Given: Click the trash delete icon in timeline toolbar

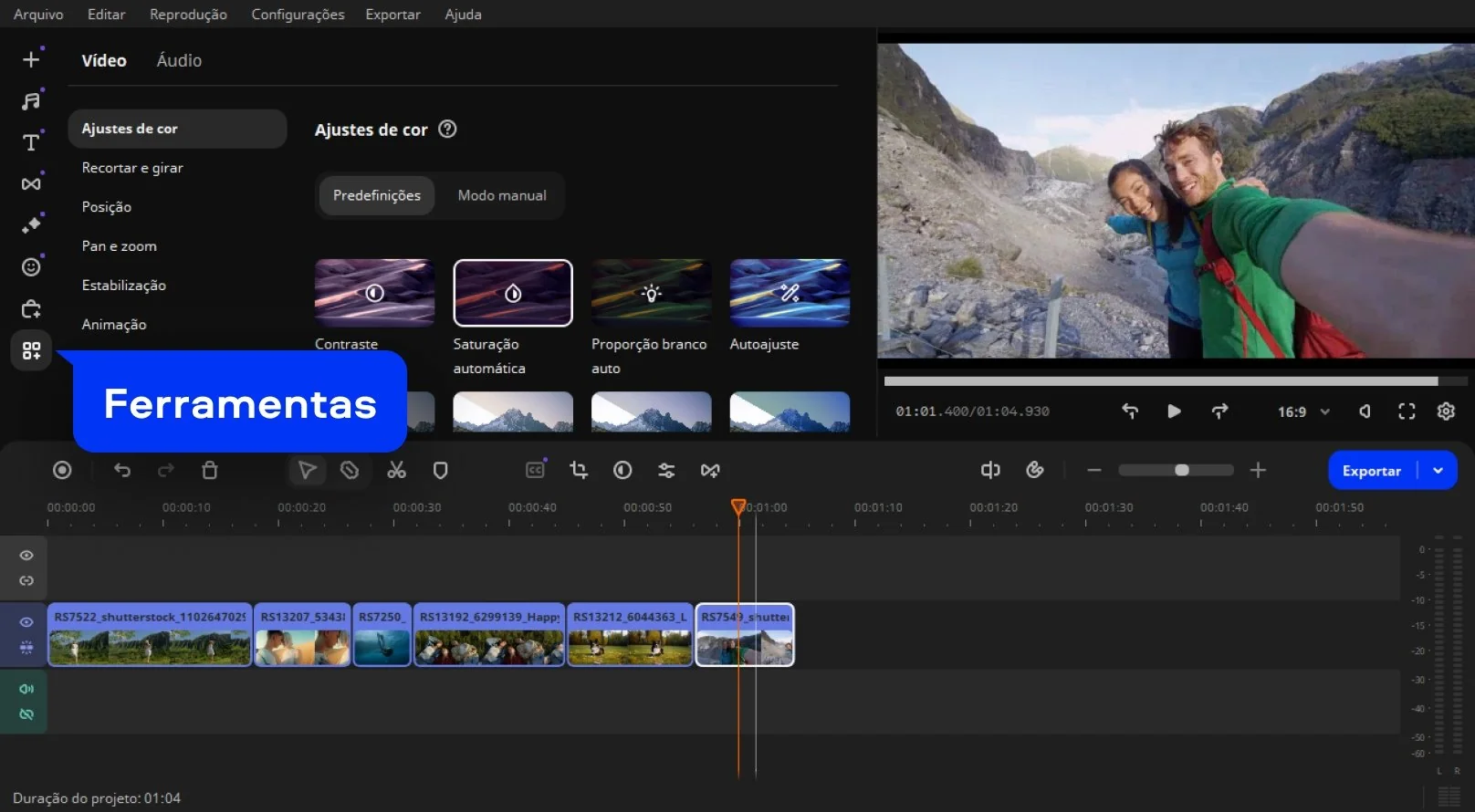Looking at the screenshot, I should tap(209, 470).
